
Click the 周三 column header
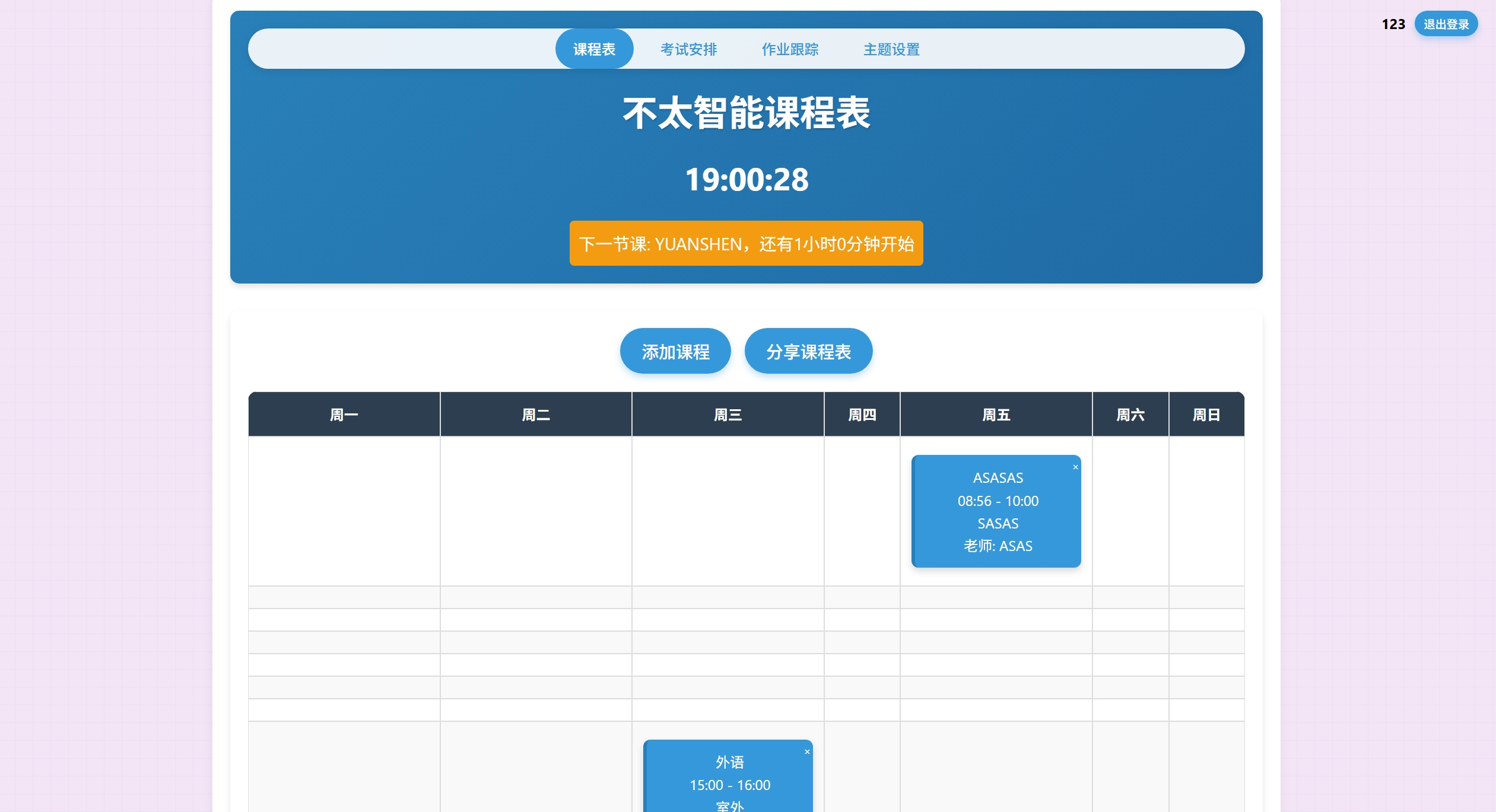pos(728,415)
